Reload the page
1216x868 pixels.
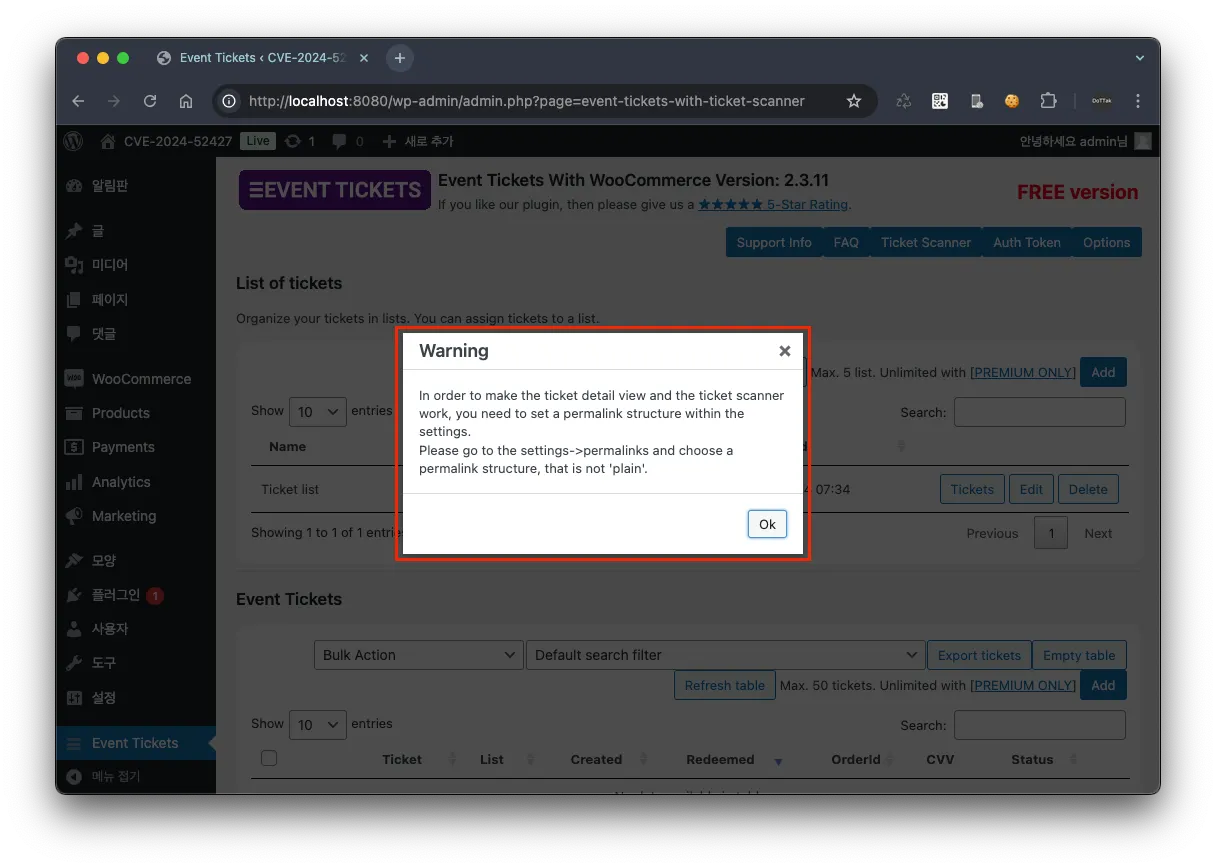(x=150, y=101)
